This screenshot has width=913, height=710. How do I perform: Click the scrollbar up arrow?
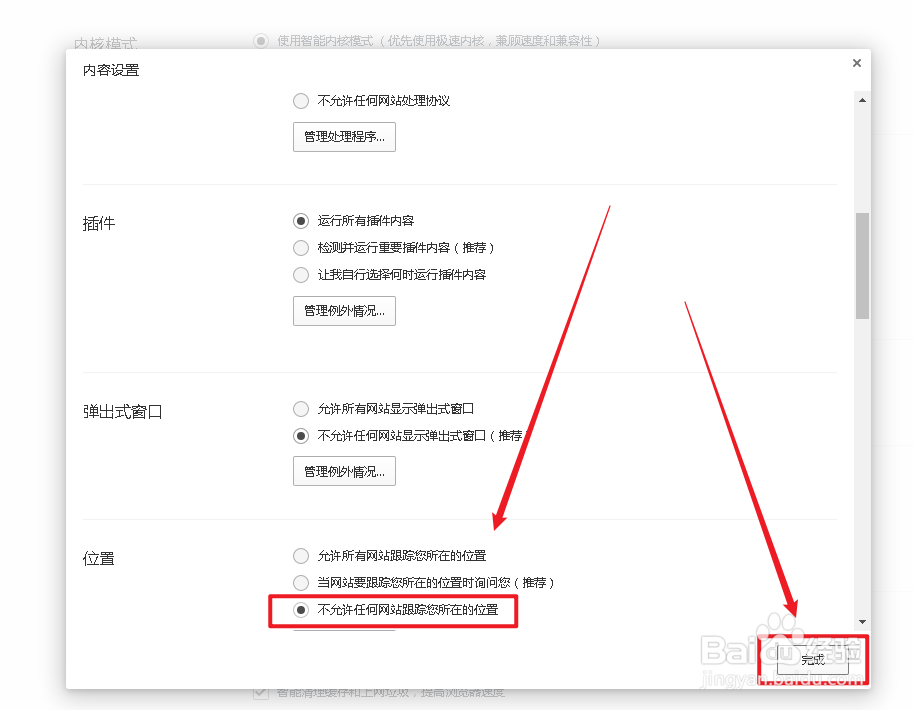(862, 99)
